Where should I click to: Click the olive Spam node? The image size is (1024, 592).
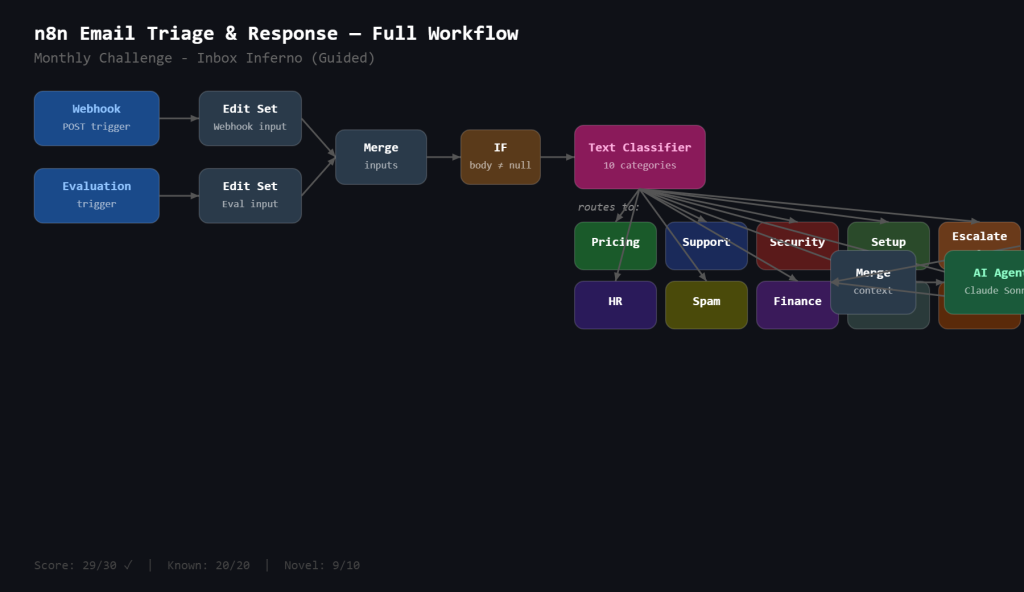[x=706, y=305]
